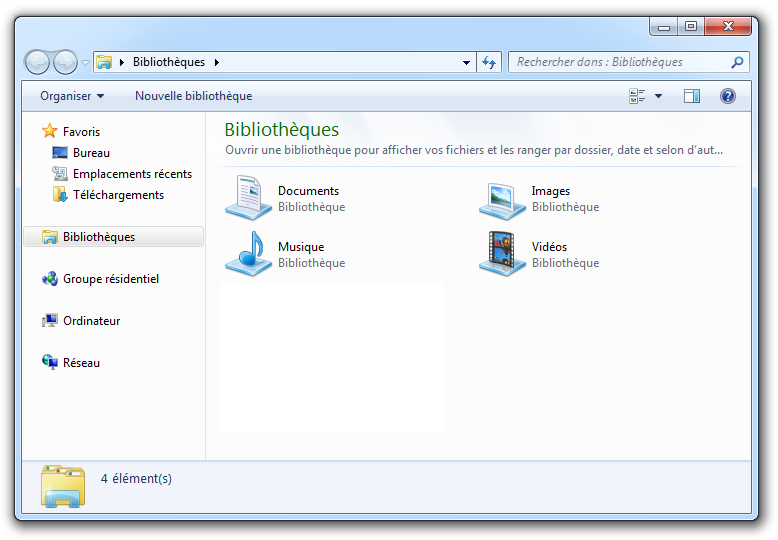Click the Documents library label
Screen dimensions: 778x540
click(x=309, y=191)
